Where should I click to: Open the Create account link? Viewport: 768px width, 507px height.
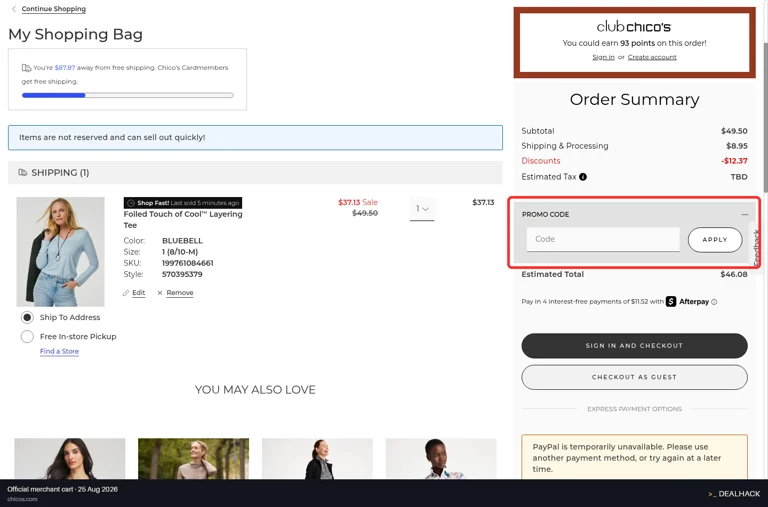point(652,57)
